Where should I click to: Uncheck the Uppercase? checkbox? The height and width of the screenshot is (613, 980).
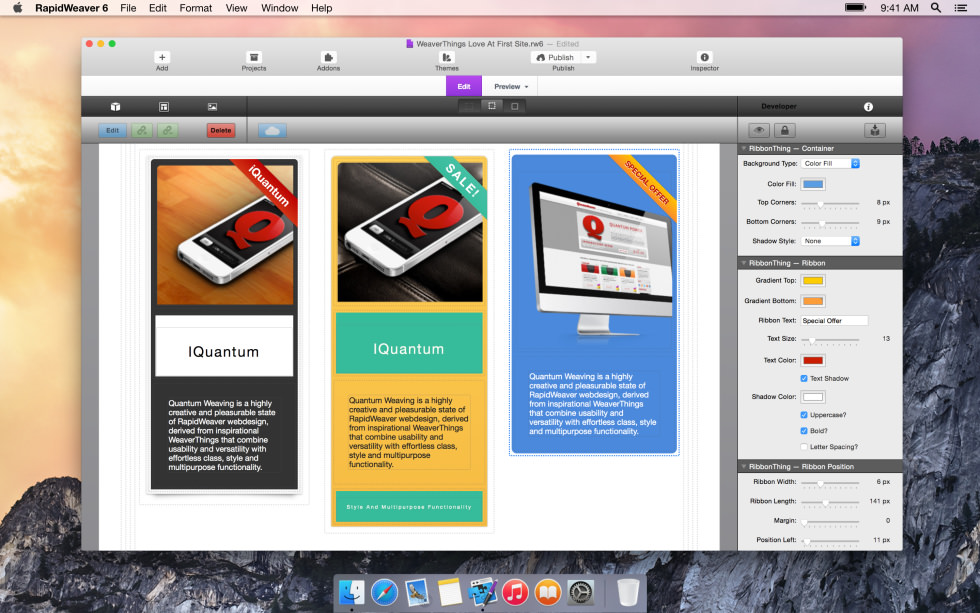pyautogui.click(x=804, y=415)
